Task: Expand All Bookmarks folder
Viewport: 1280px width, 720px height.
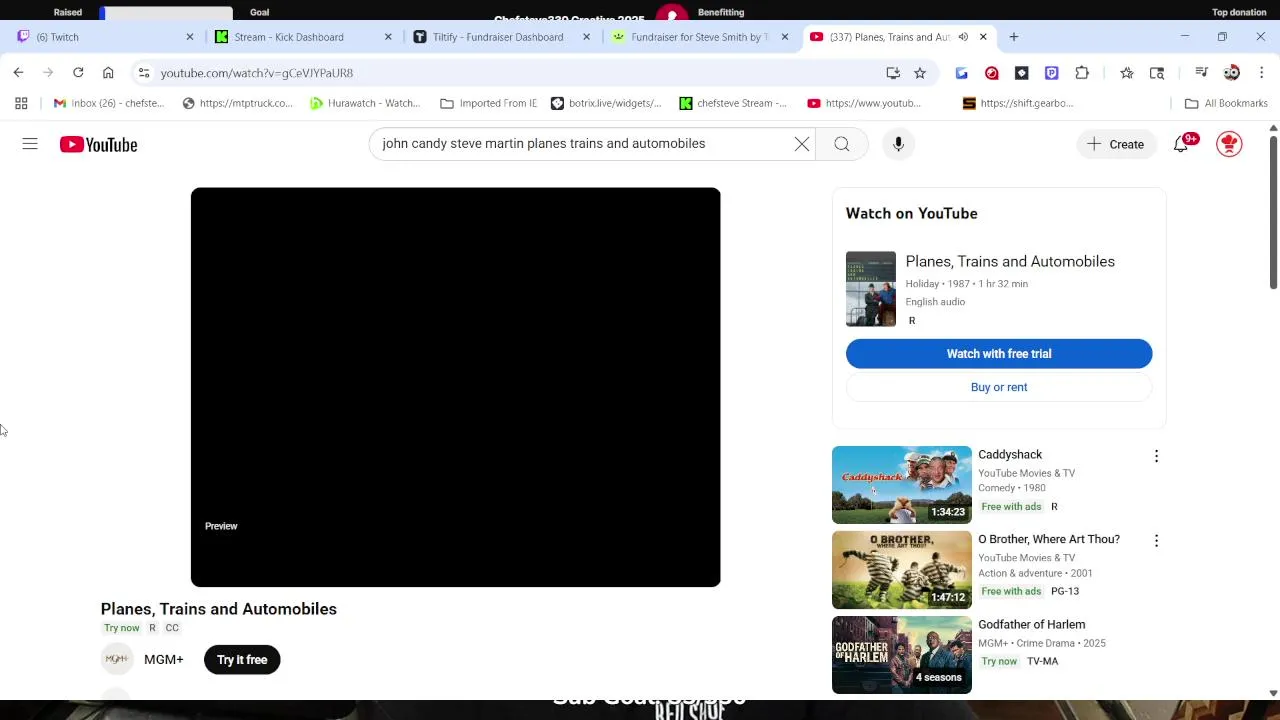Action: coord(1226,103)
